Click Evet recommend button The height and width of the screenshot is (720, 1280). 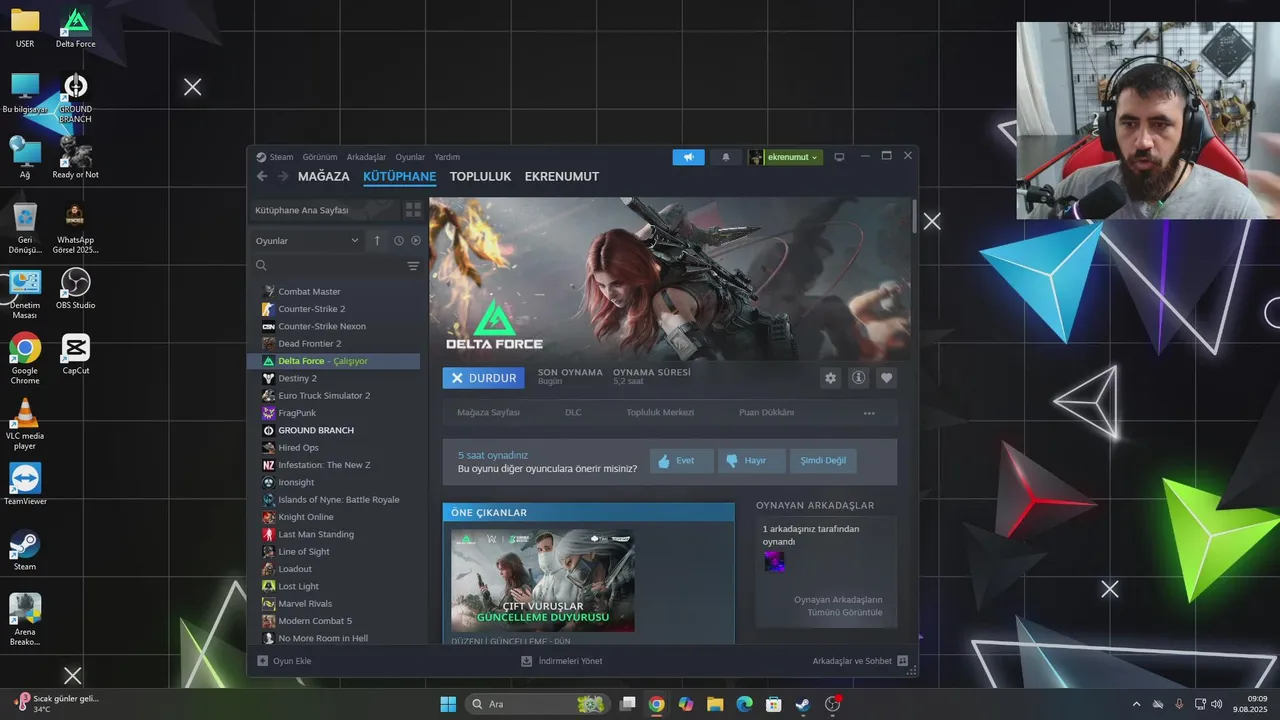(682, 461)
